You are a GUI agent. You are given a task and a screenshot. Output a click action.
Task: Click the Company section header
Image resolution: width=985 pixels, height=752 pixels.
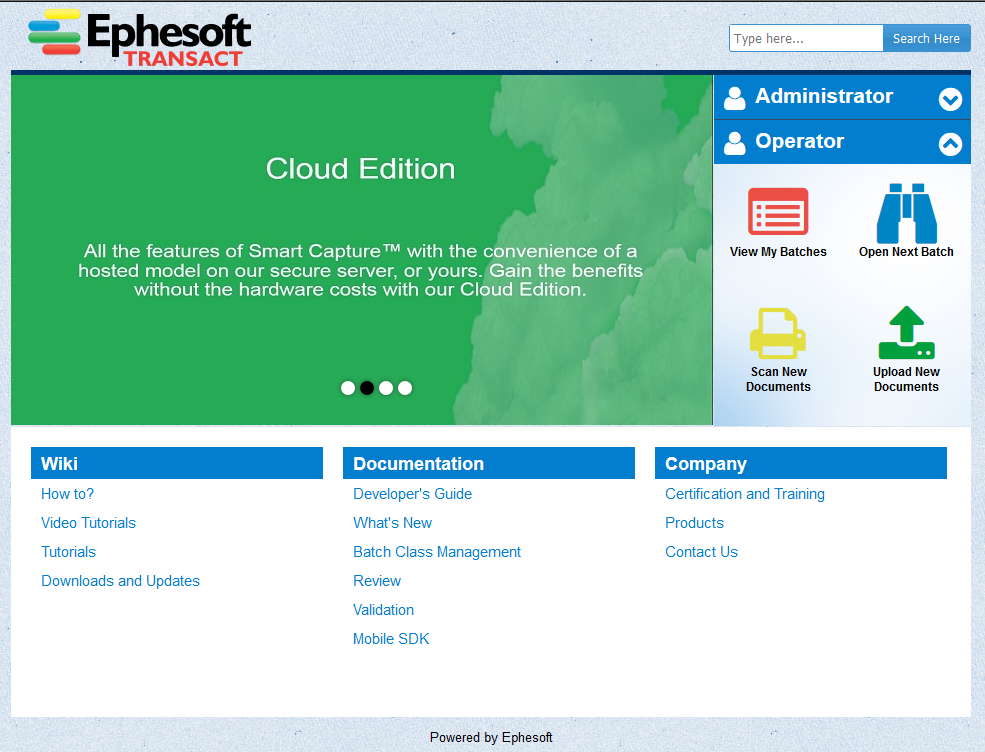800,464
